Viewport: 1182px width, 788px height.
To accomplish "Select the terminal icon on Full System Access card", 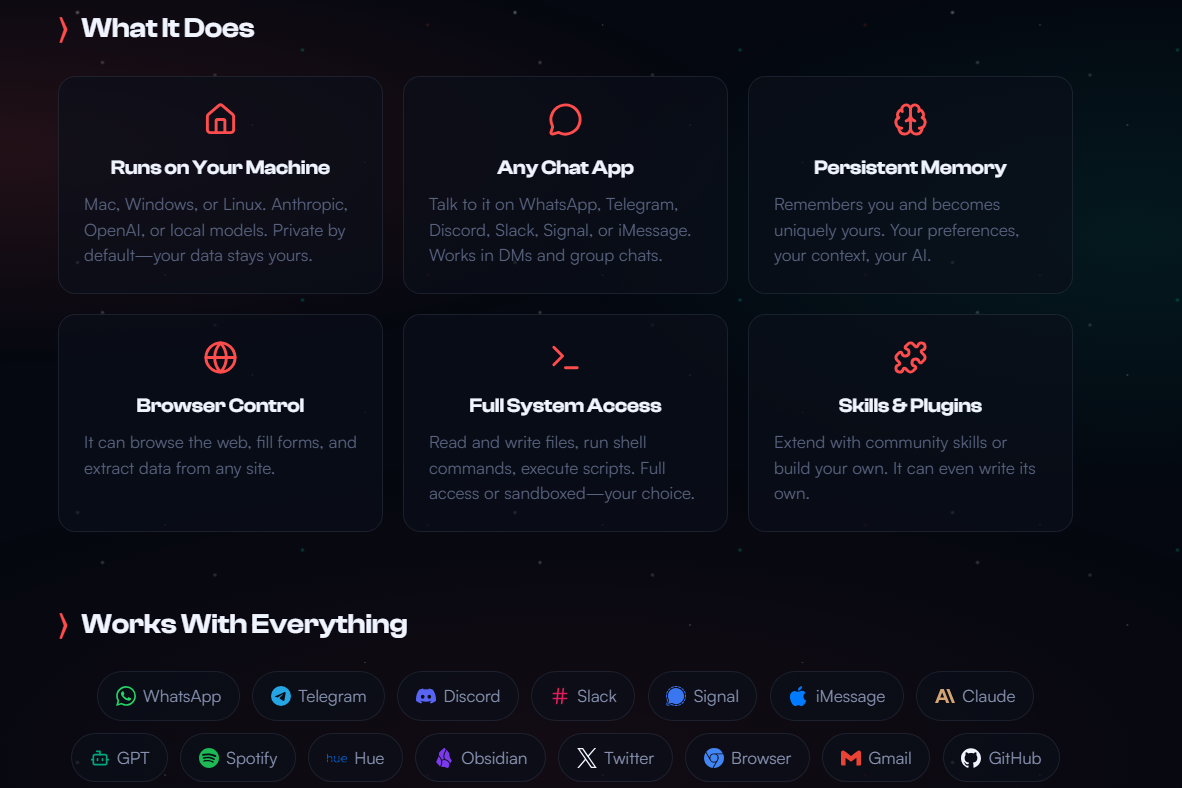I will [x=565, y=357].
